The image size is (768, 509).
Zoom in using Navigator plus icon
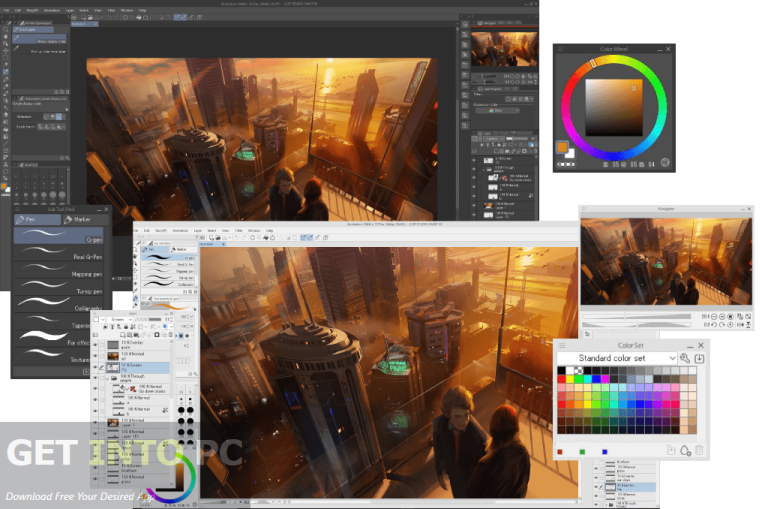click(722, 316)
